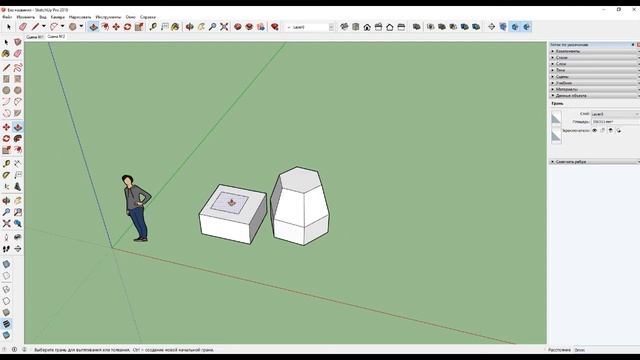Click front face material swatch in Entity Info
The width and height of the screenshot is (640, 360).
(556, 119)
